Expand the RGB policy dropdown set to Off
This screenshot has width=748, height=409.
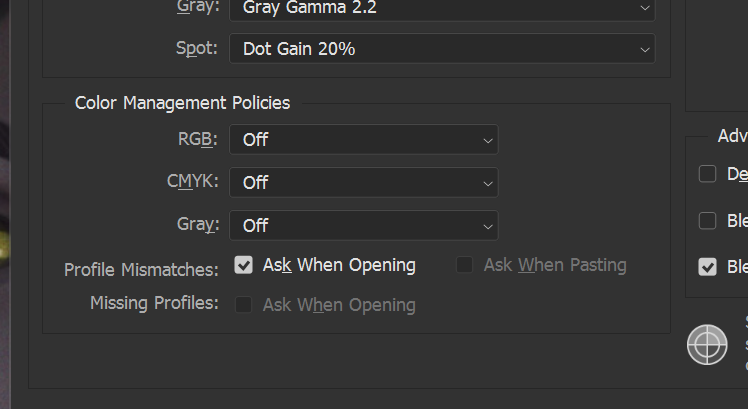[x=364, y=139]
